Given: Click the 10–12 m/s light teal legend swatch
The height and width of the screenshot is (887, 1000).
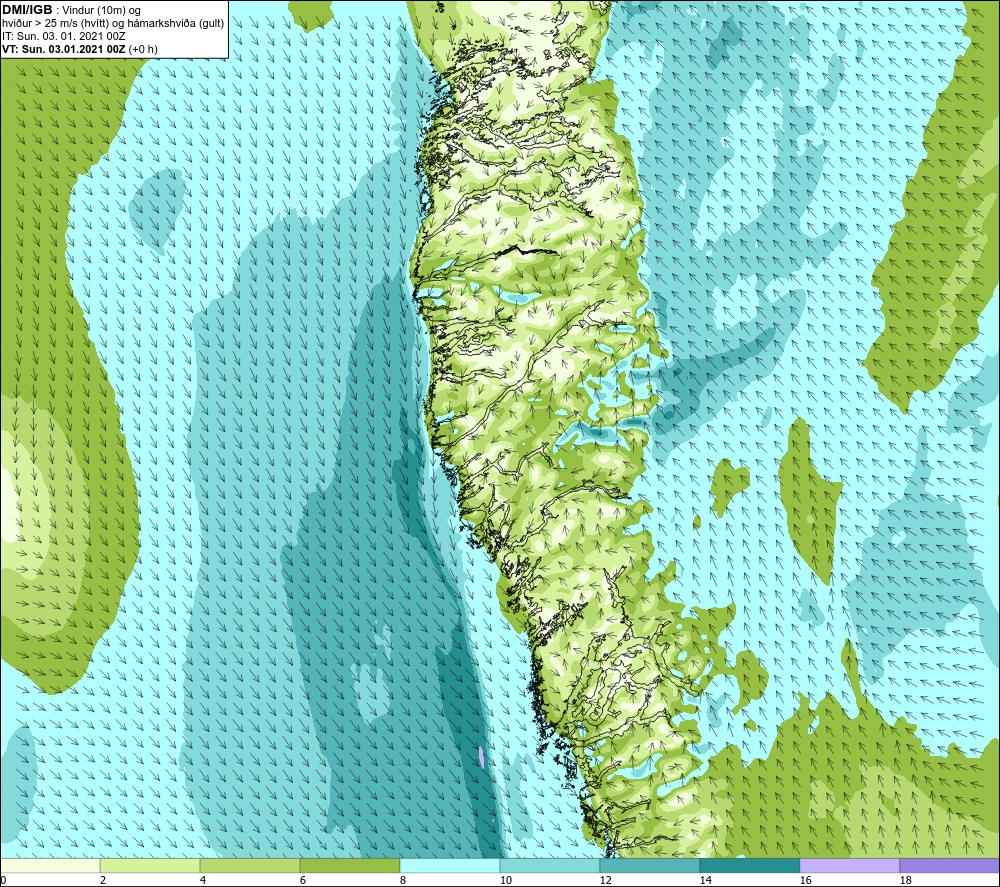Looking at the screenshot, I should click(550, 866).
